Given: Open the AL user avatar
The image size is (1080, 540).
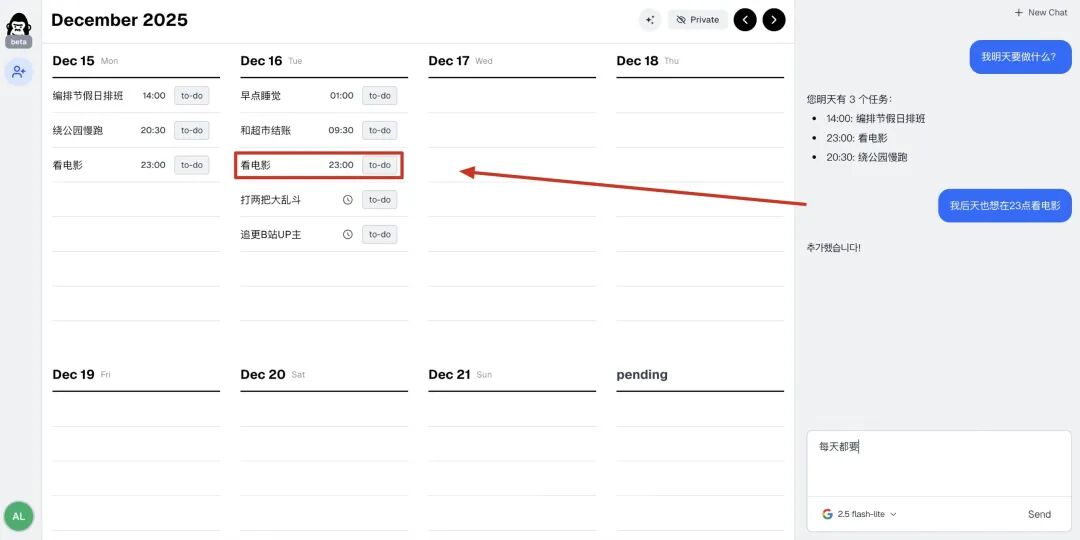Looking at the screenshot, I should click(x=19, y=516).
